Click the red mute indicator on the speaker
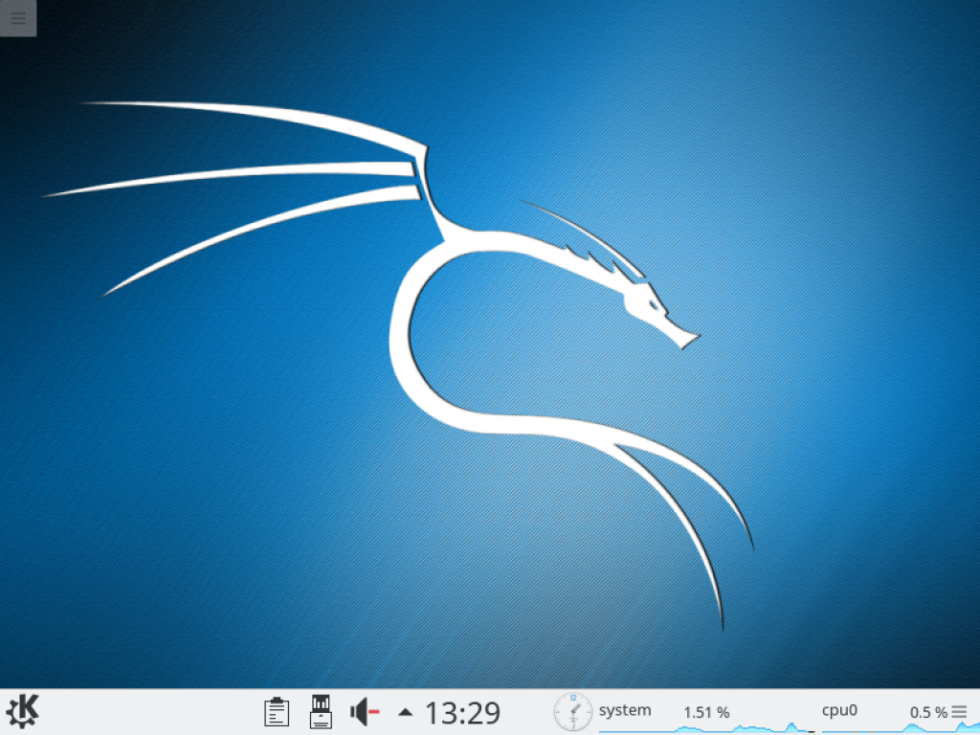 point(374,711)
